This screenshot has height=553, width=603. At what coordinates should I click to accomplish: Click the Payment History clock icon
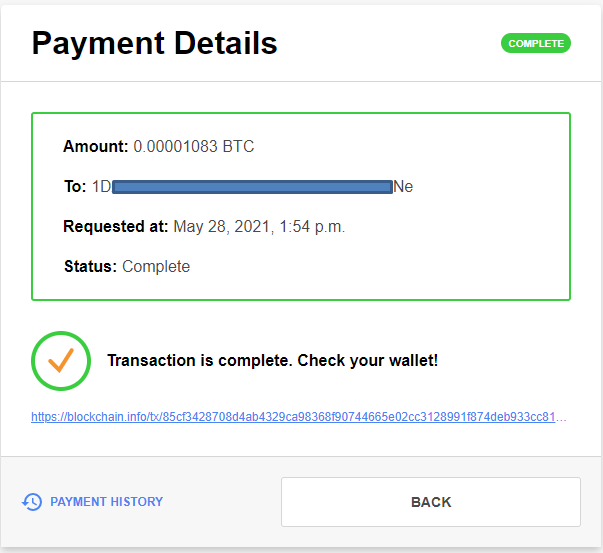click(x=32, y=502)
